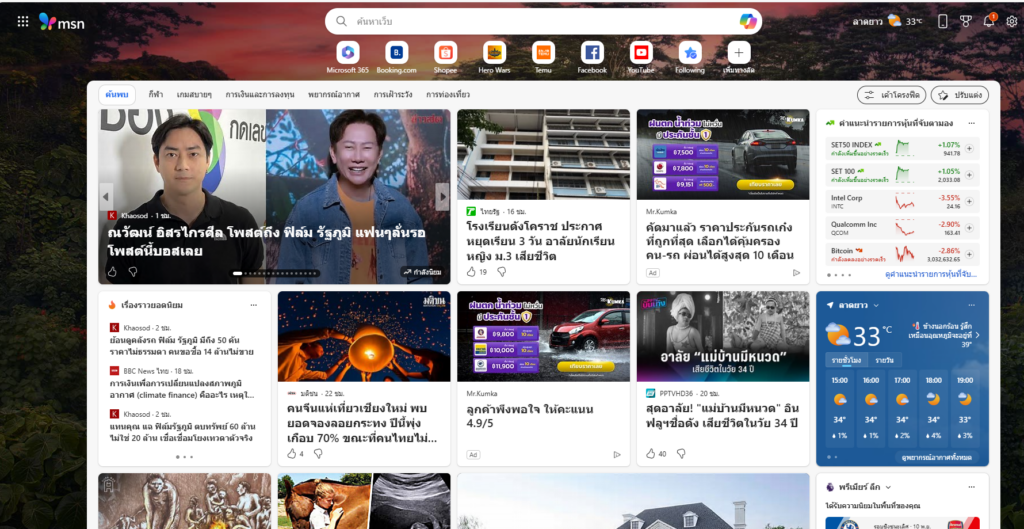This screenshot has width=1024, height=529.
Task: Open the Facebook shortcut icon
Action: click(x=592, y=53)
